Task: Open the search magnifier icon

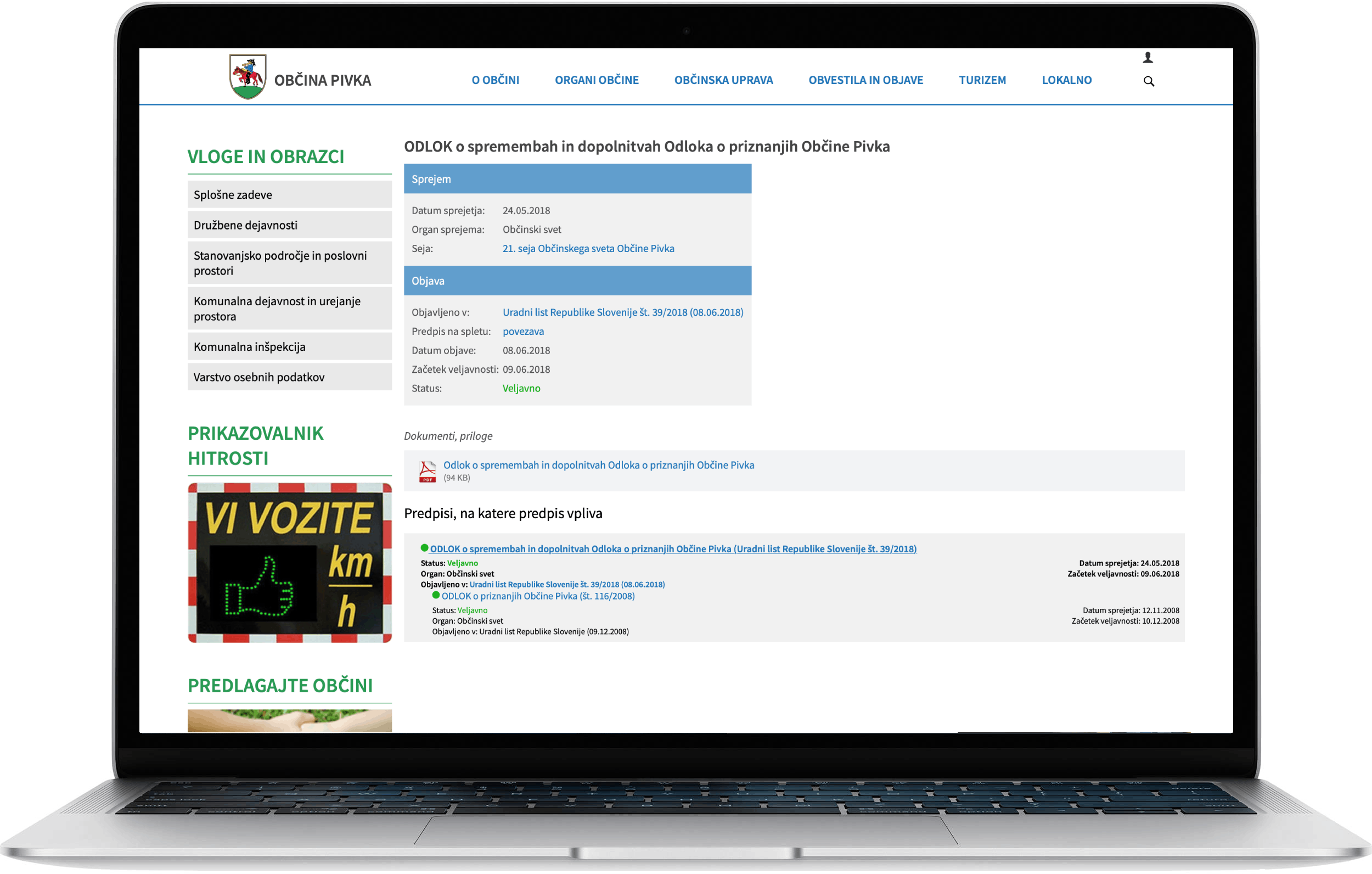Action: point(1149,82)
